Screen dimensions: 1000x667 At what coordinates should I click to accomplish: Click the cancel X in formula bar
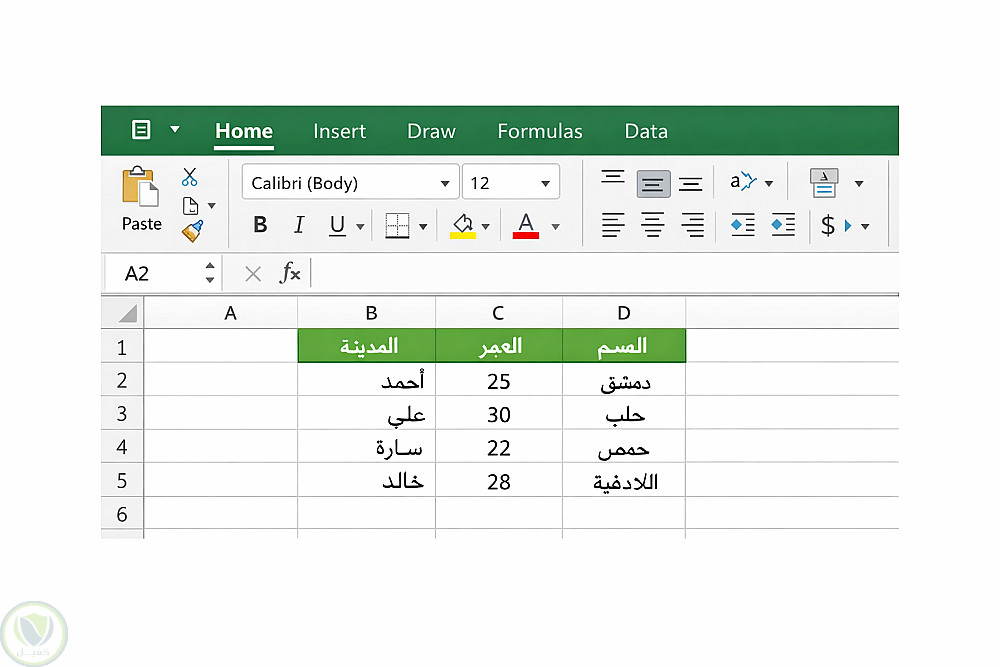point(253,273)
